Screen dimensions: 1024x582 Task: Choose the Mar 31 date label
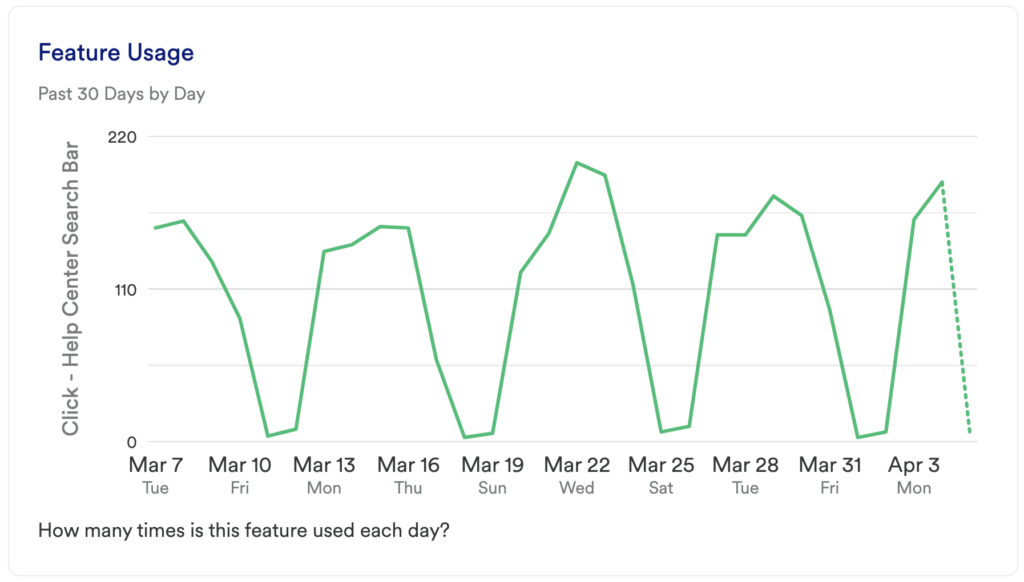click(x=830, y=465)
